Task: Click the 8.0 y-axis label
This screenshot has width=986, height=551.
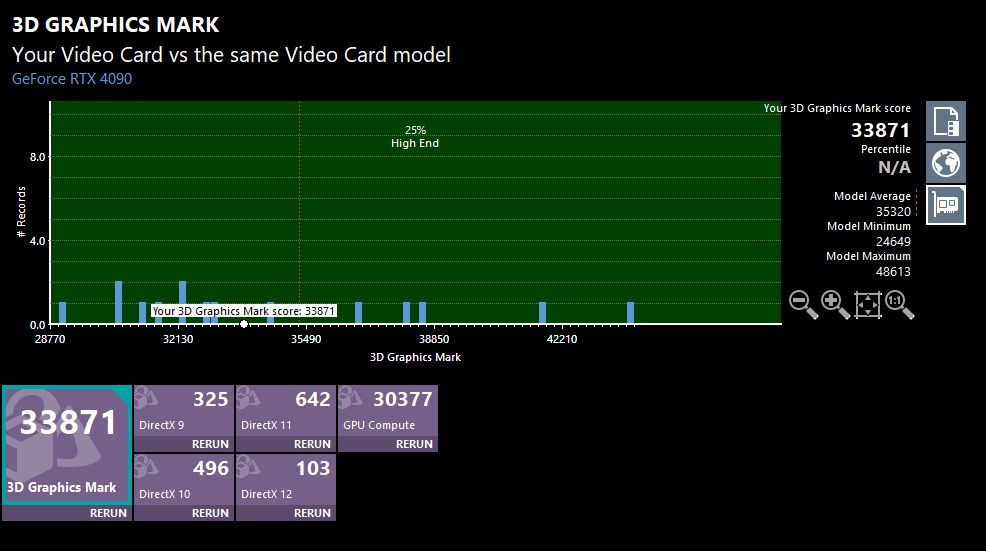Action: [38, 157]
